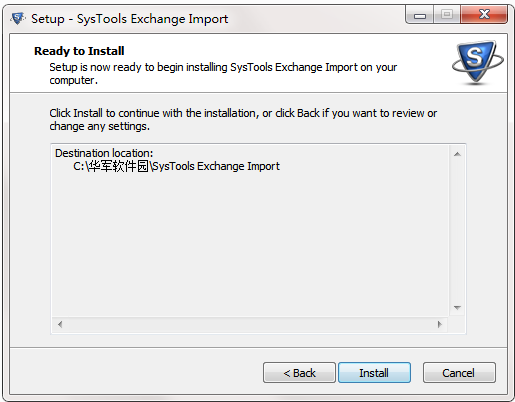Go back with the < Back button
Viewport: 515px width, 402px height.
[299, 372]
